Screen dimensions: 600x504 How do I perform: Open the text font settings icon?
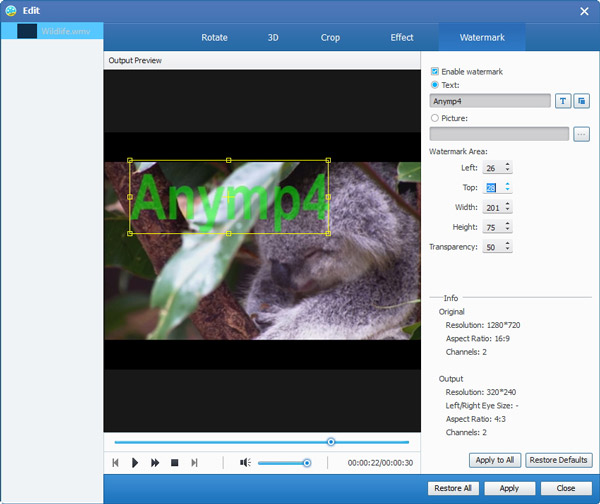563,101
